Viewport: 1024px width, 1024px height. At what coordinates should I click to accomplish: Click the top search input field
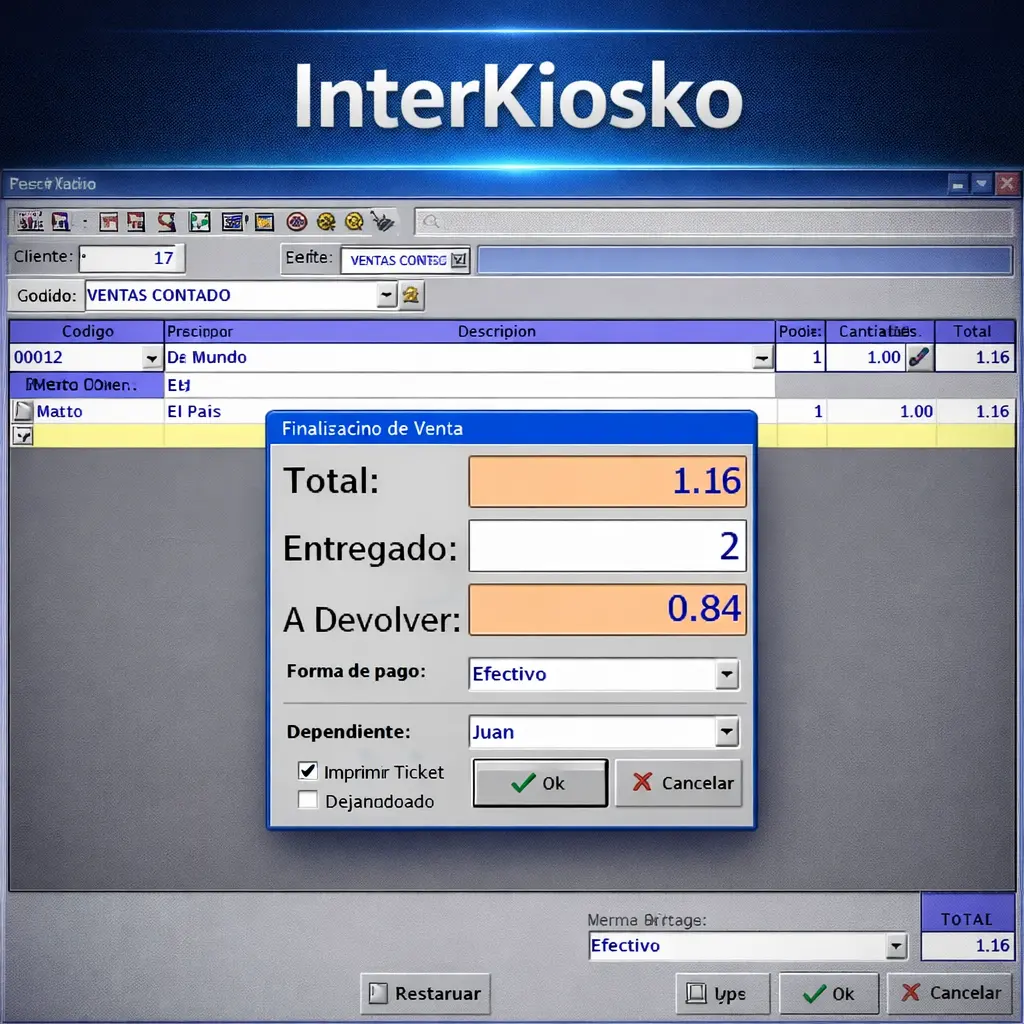point(713,222)
